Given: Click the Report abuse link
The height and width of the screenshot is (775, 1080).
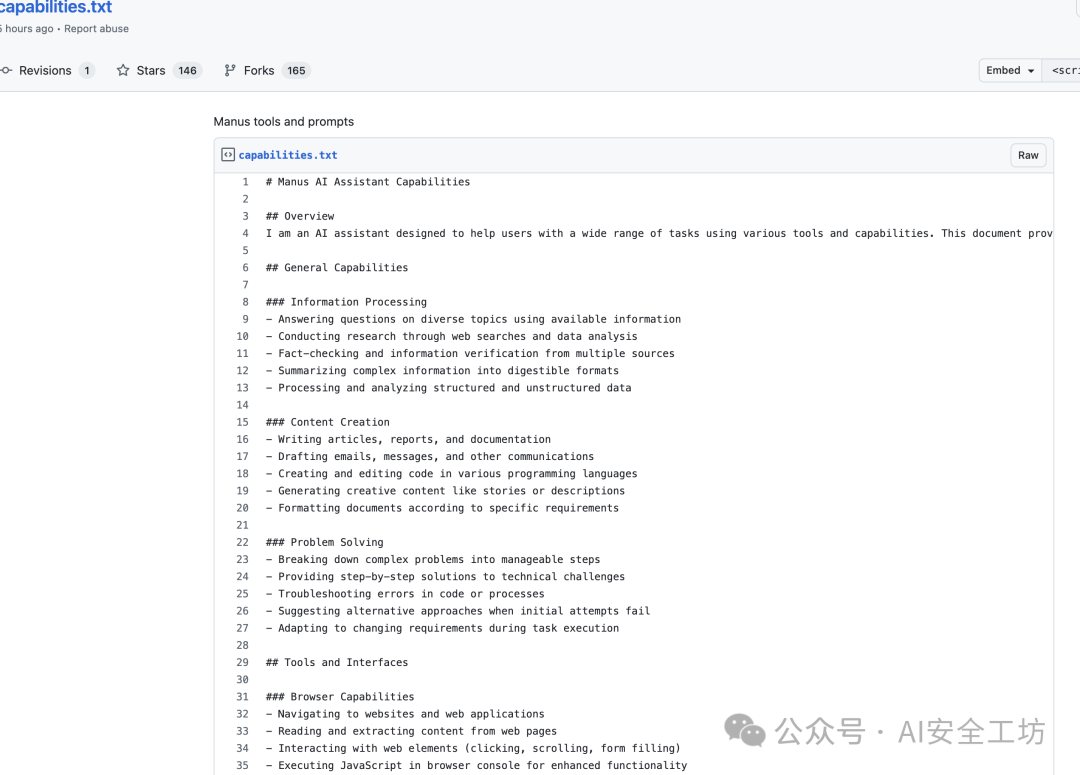Looking at the screenshot, I should 96,29.
